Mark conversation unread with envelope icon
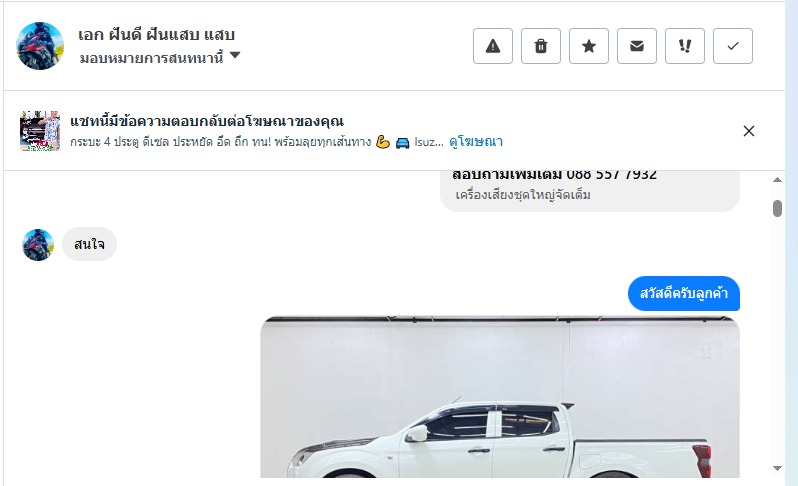This screenshot has width=798, height=486. 637,46
